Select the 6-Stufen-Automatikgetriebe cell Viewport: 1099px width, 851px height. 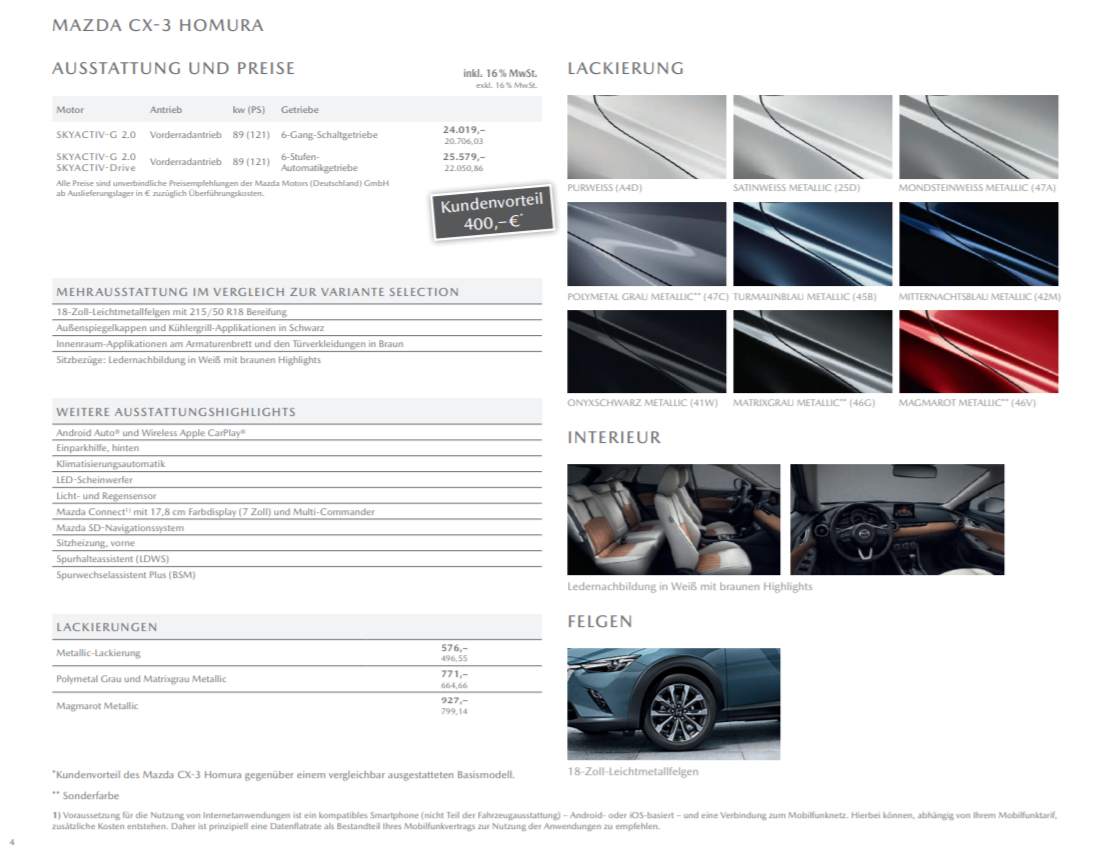click(x=319, y=162)
